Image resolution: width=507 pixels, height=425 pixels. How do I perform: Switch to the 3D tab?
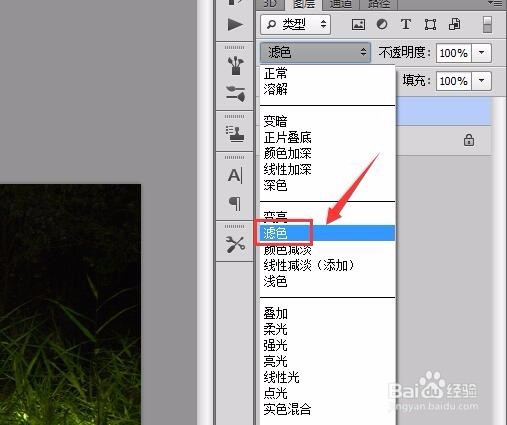[270, 4]
